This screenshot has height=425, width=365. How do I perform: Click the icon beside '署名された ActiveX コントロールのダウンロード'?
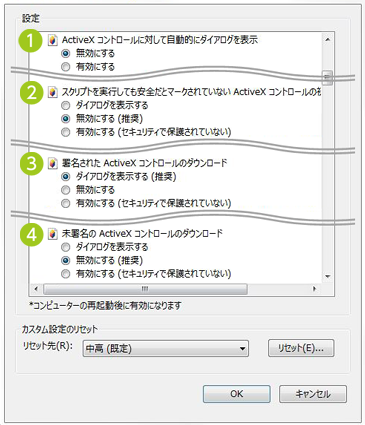[x=52, y=163]
